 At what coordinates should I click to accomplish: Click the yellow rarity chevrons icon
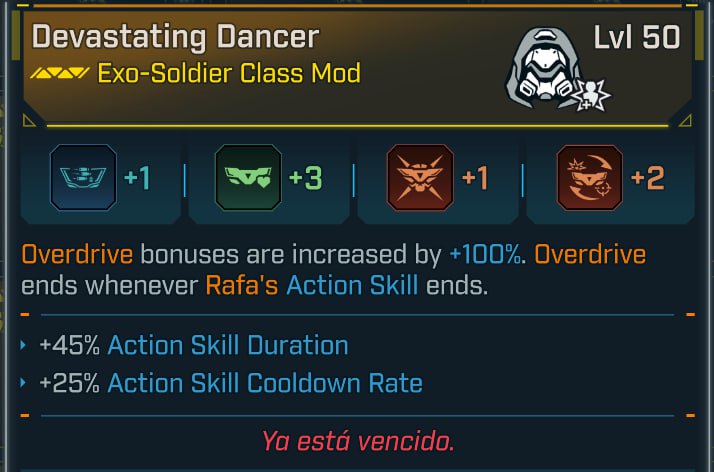60,73
